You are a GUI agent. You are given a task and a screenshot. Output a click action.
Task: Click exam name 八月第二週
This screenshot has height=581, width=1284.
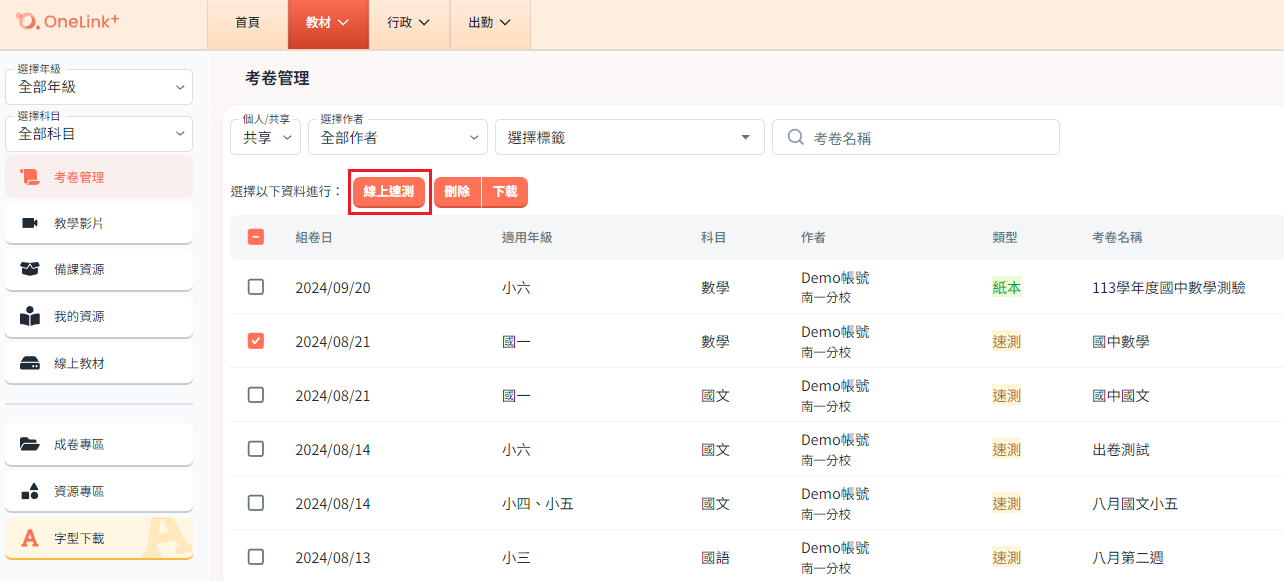coord(1128,557)
